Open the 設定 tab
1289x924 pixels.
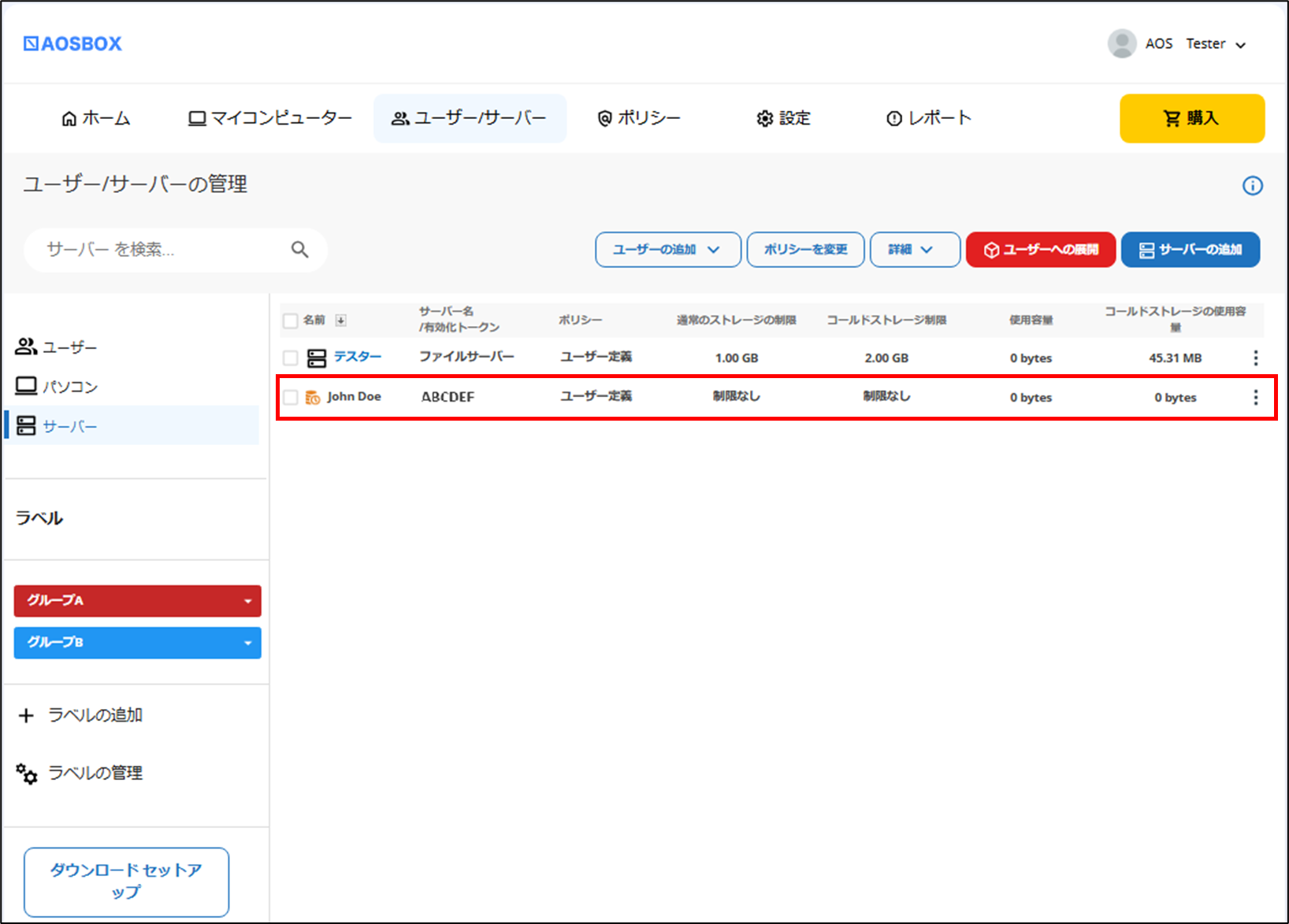(x=783, y=118)
